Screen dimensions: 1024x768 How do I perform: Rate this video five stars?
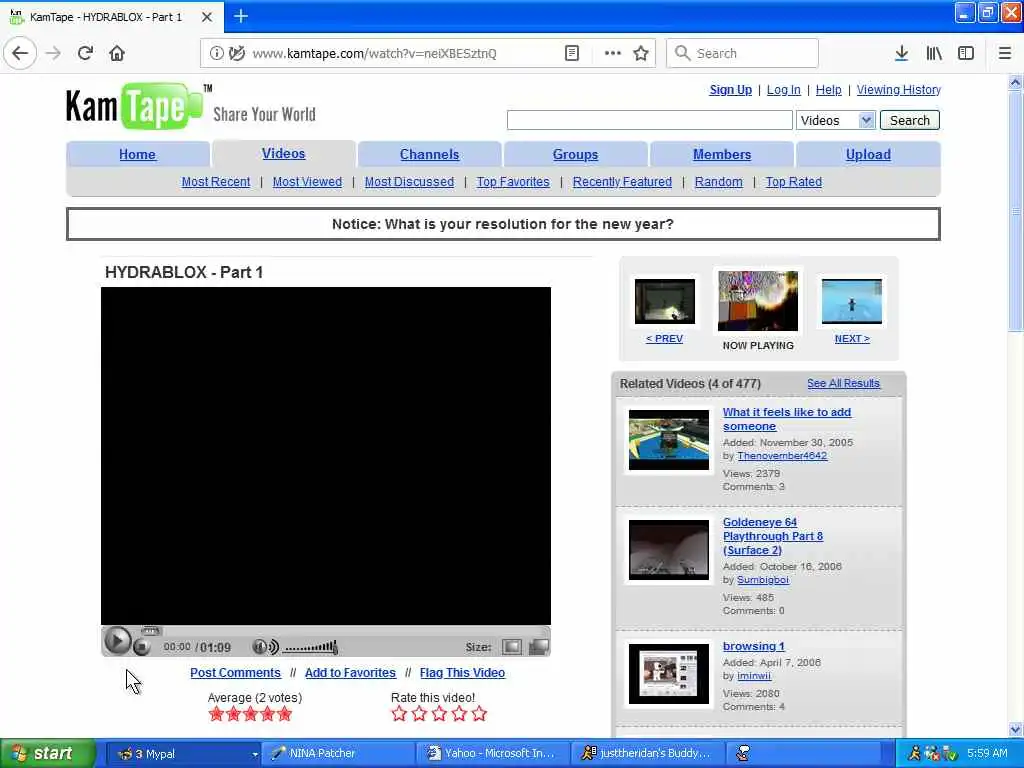[479, 714]
